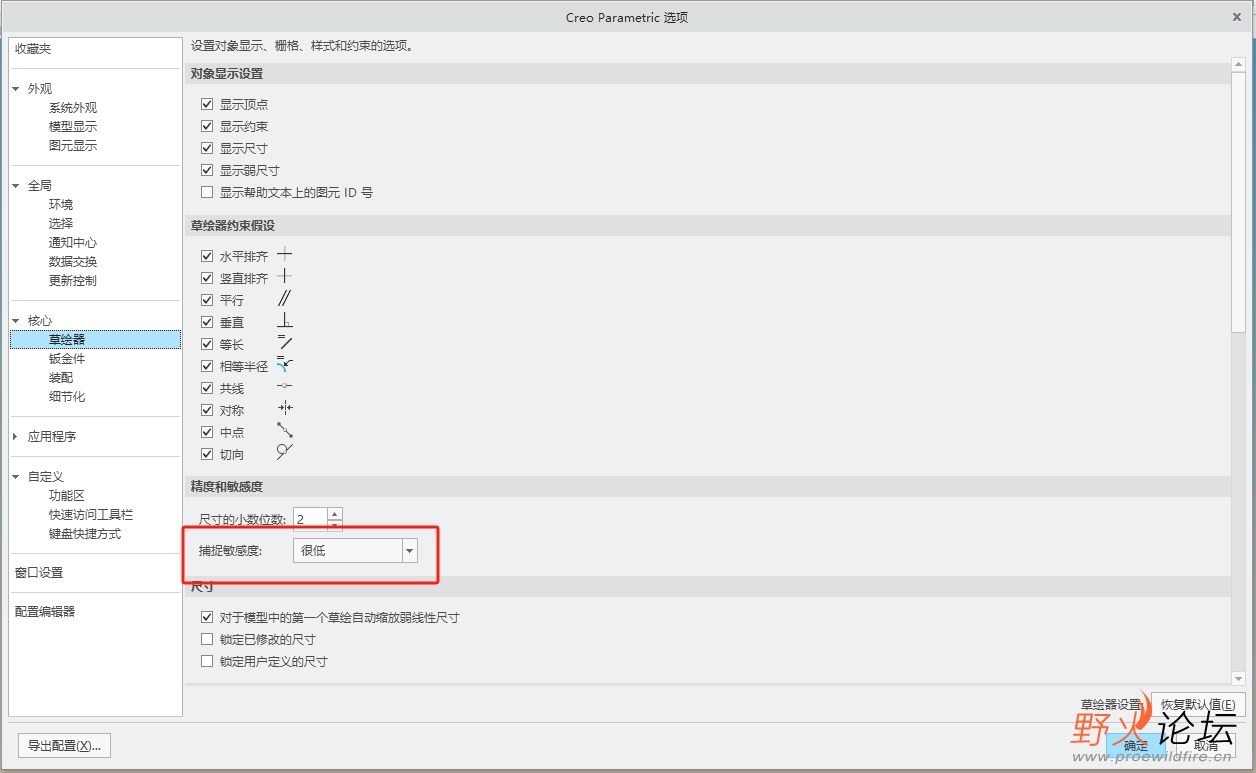
Task: Click 恢复默认值 button
Action: [x=1199, y=704]
